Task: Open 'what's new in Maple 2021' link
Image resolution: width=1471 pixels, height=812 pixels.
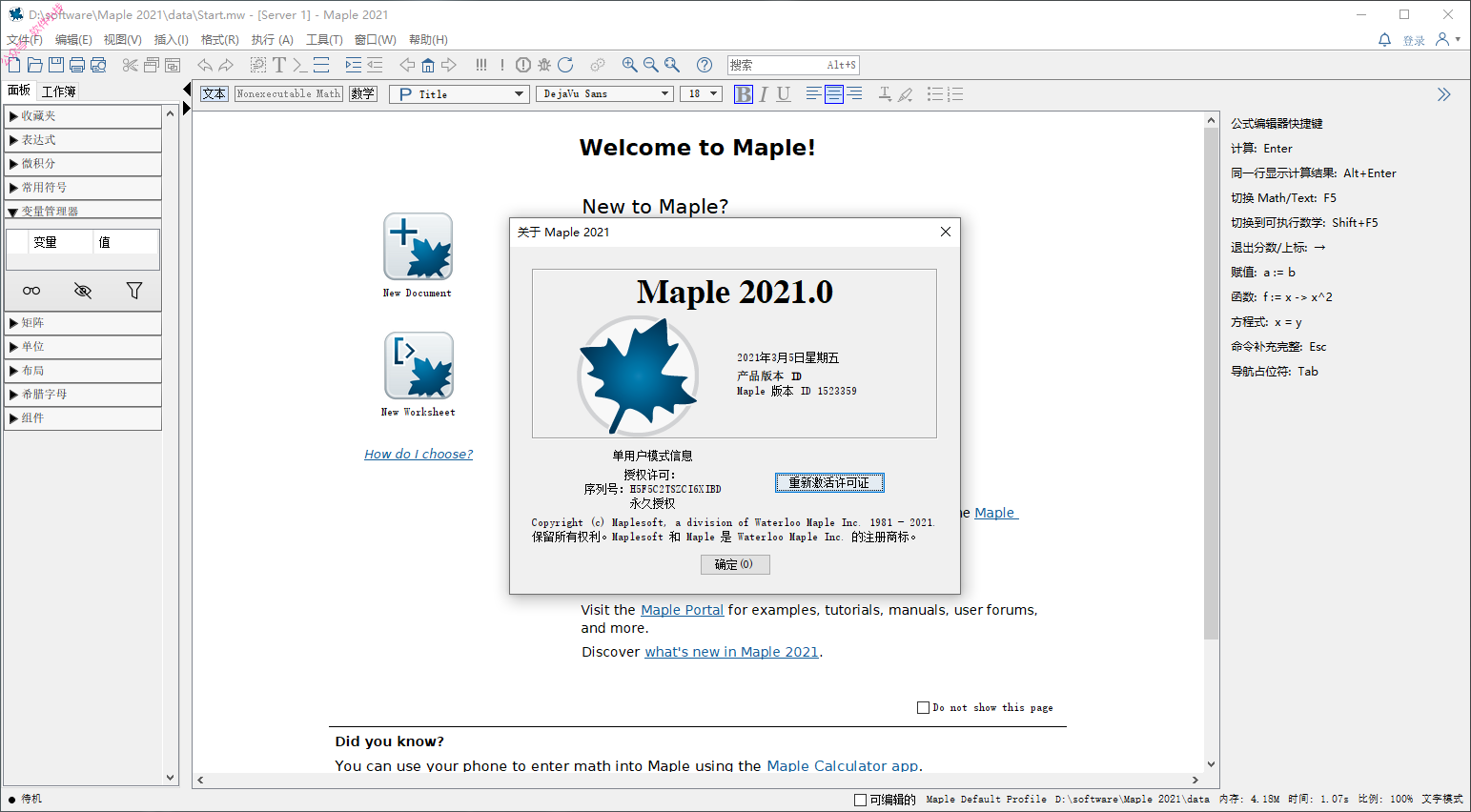Action: [x=732, y=652]
